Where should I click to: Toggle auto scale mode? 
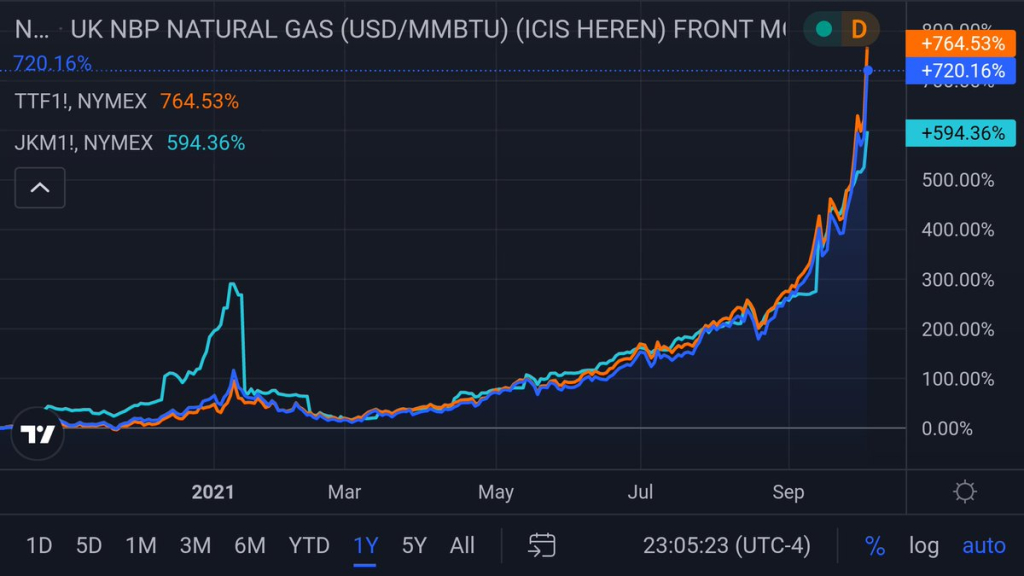coord(983,545)
